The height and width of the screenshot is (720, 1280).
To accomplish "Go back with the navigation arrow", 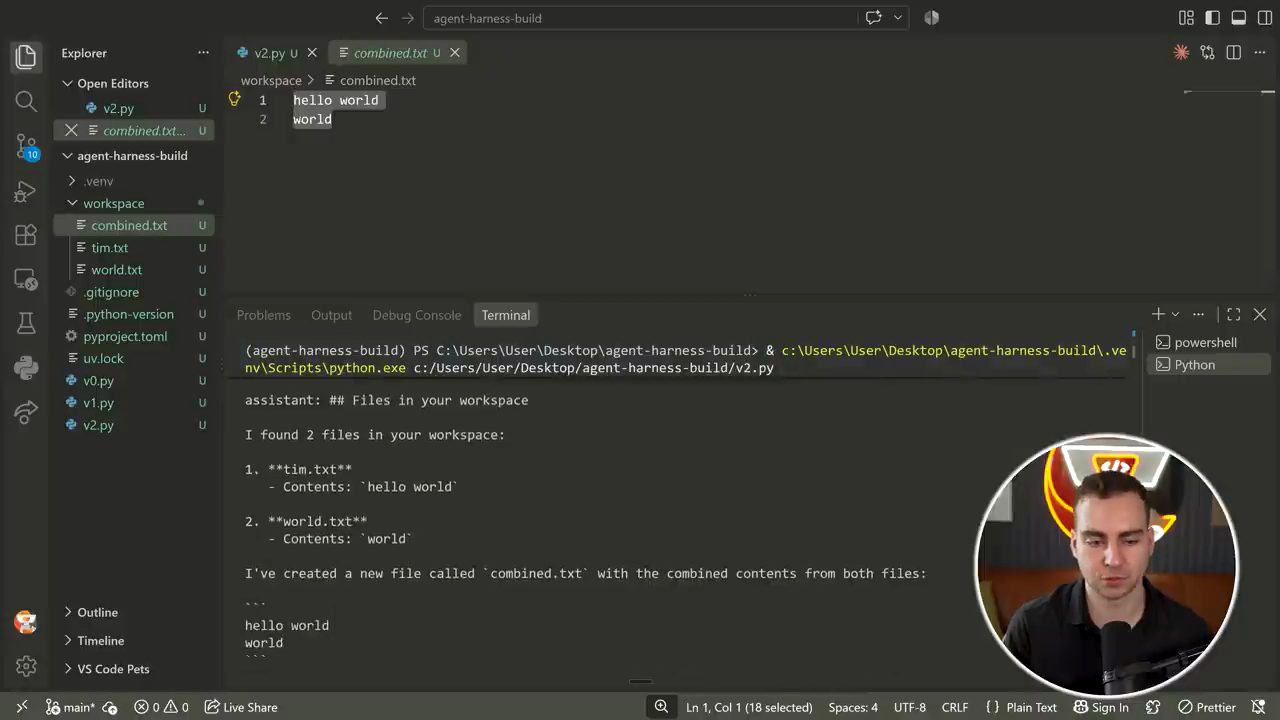I will (381, 18).
